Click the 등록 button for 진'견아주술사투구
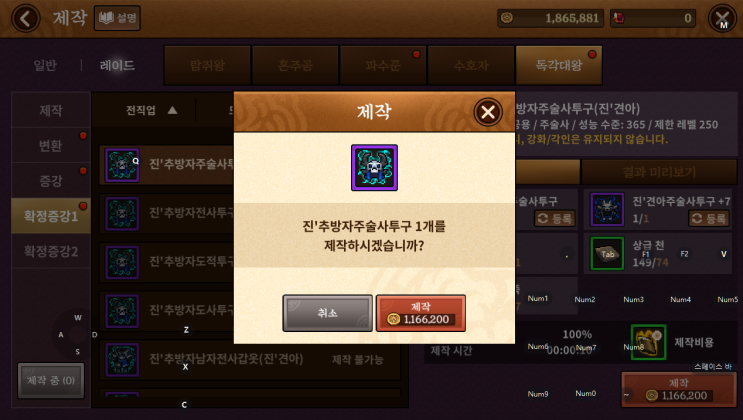This screenshot has height=420, width=743. (708, 219)
